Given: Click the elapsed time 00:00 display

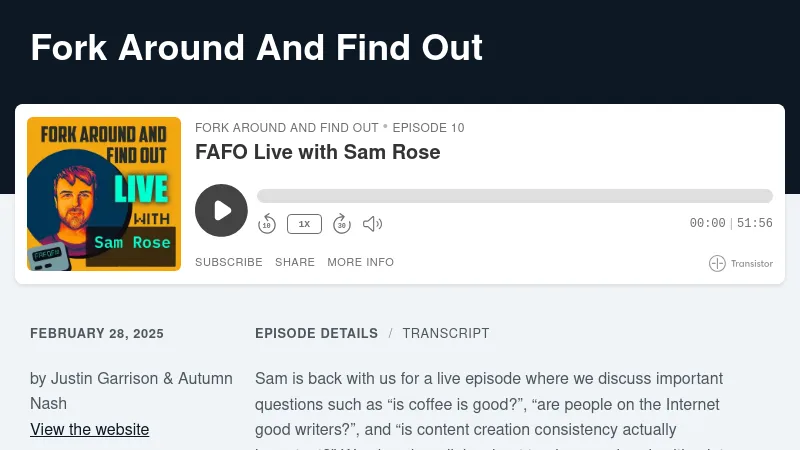Looking at the screenshot, I should pyautogui.click(x=707, y=224).
